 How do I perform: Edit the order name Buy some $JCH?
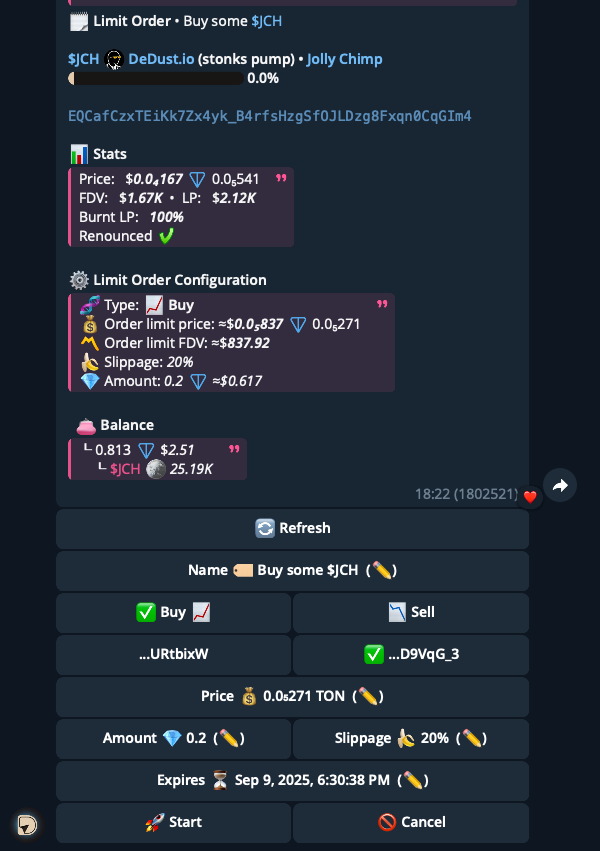[292, 571]
